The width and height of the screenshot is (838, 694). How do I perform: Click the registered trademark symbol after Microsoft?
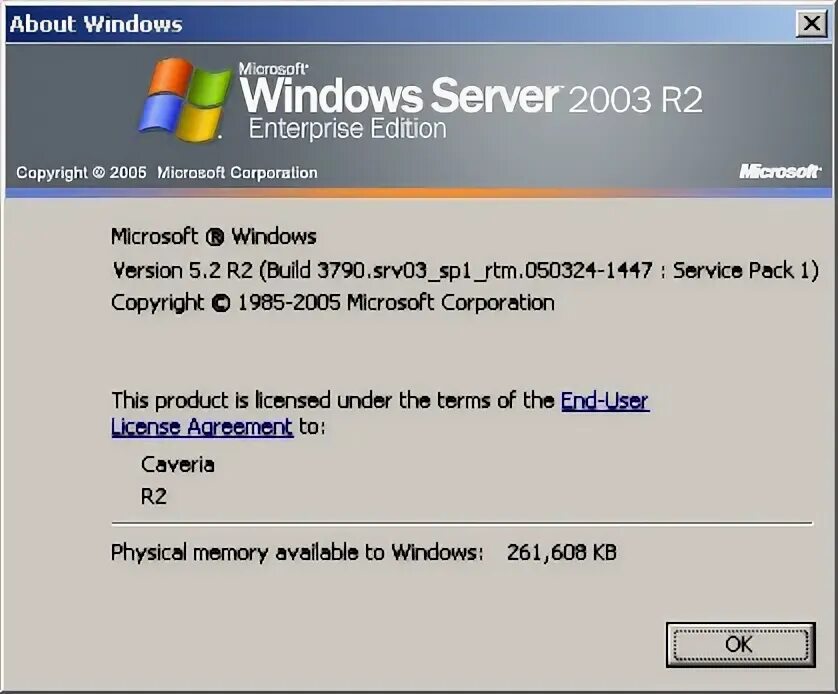pyautogui.click(x=215, y=237)
